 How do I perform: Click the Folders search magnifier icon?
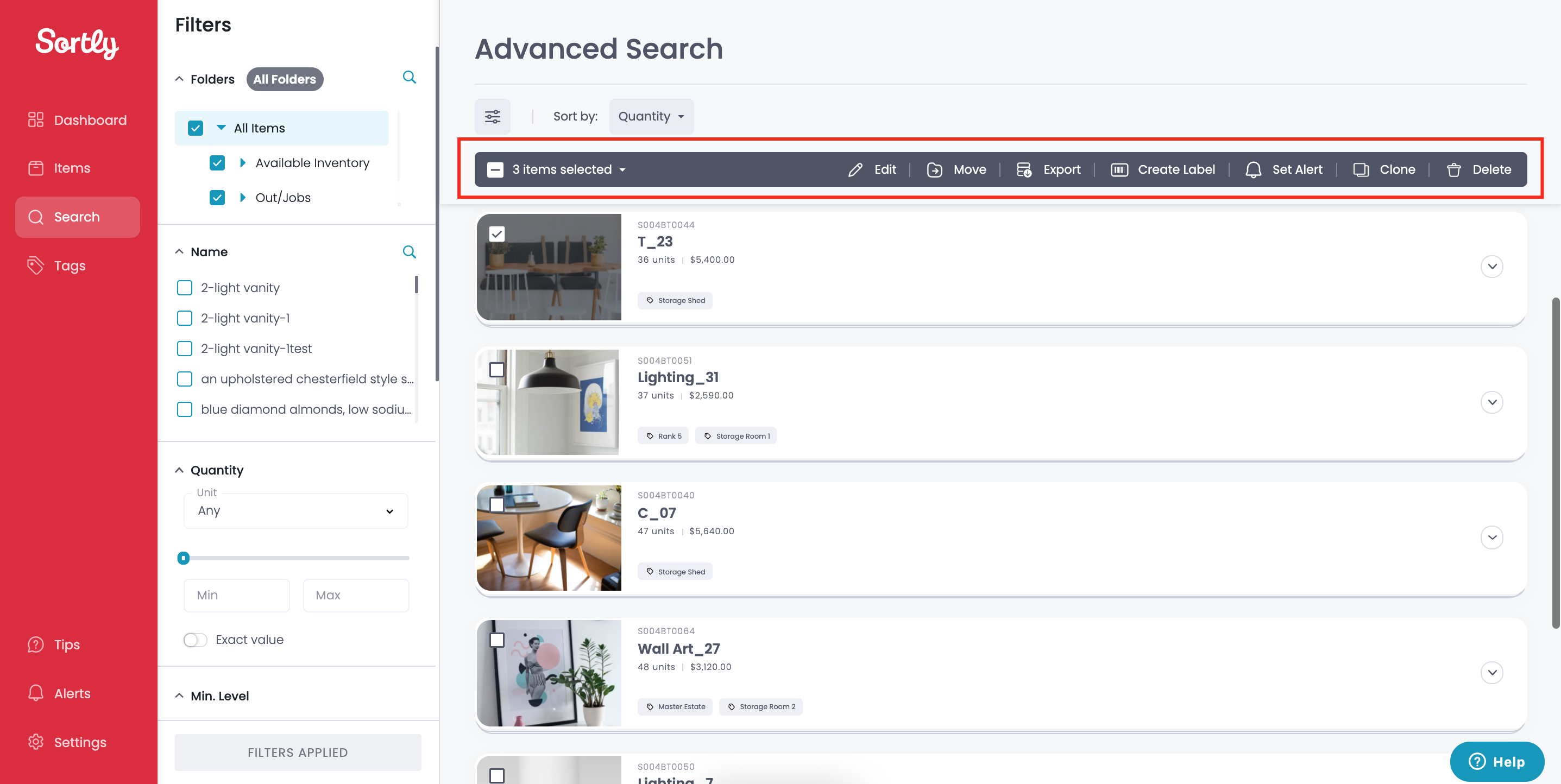(410, 78)
